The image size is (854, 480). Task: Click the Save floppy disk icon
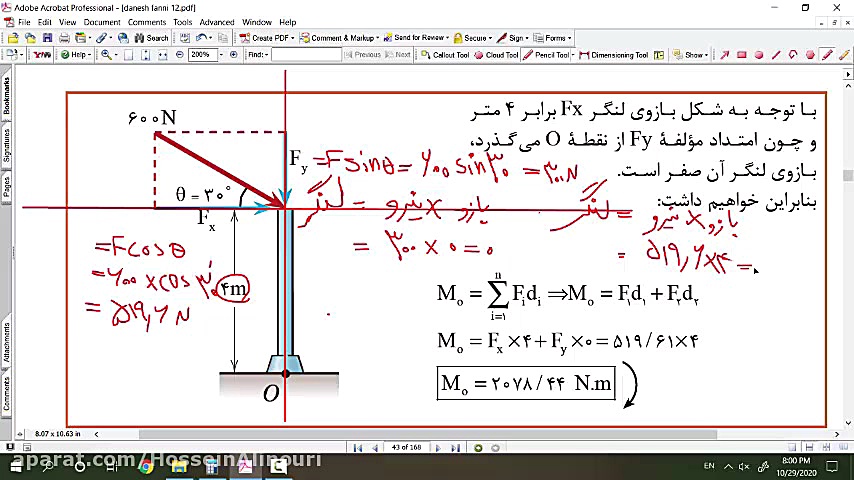click(x=47, y=38)
